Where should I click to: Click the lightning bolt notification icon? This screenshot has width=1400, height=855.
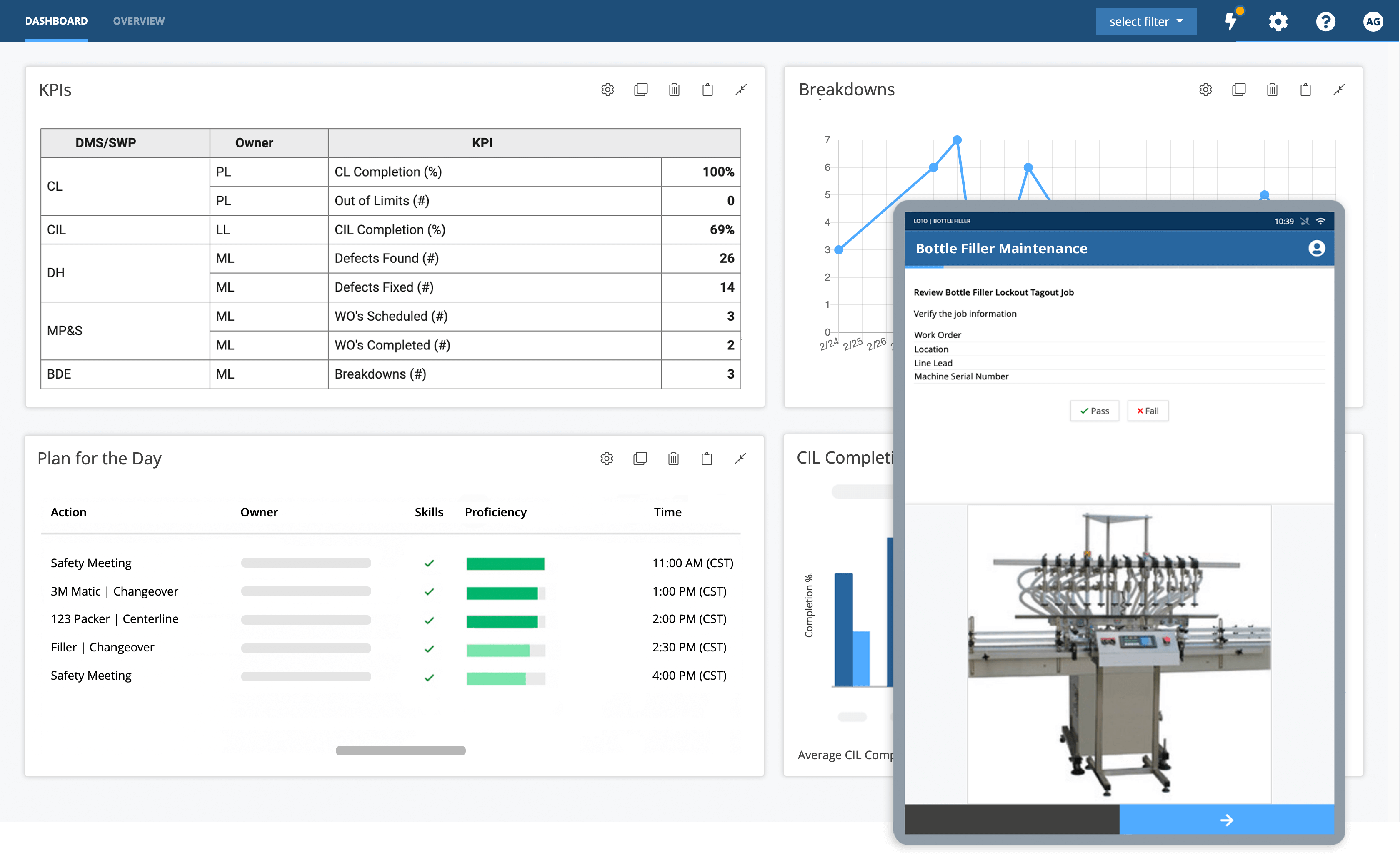pos(1232,20)
